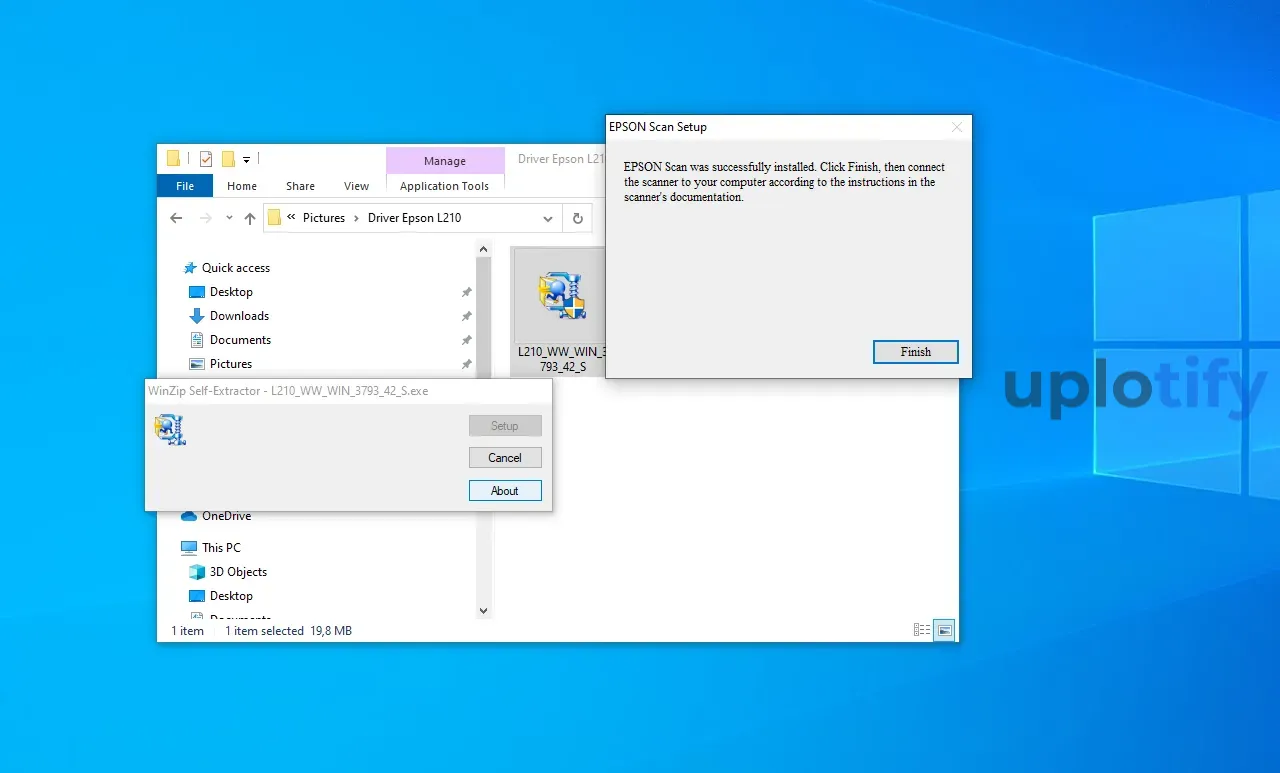Click the L210_WW_WIN_3 793_42_S file name label
This screenshot has width=1280, height=773.
tap(561, 360)
